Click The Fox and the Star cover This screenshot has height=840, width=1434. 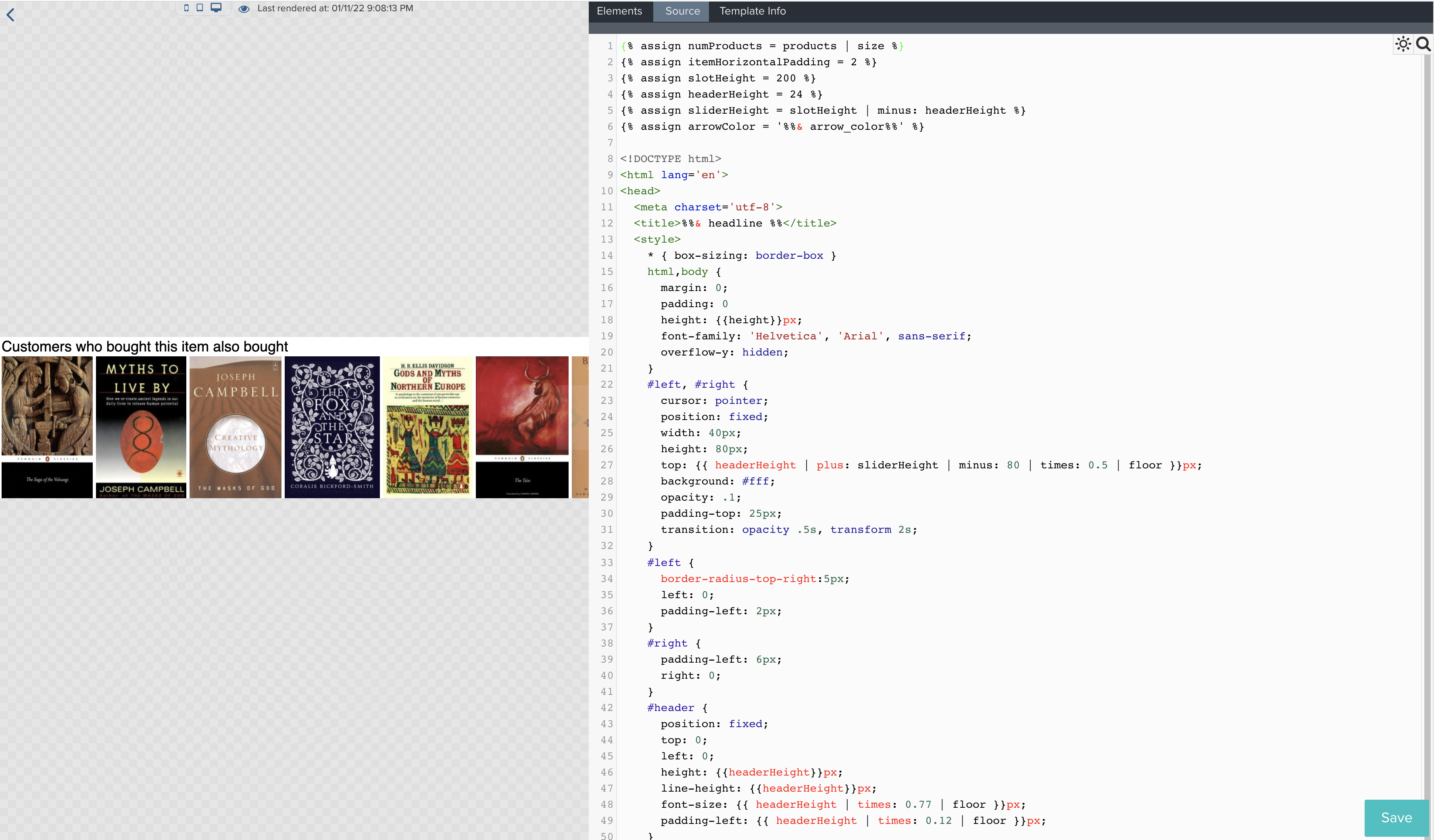[332, 427]
